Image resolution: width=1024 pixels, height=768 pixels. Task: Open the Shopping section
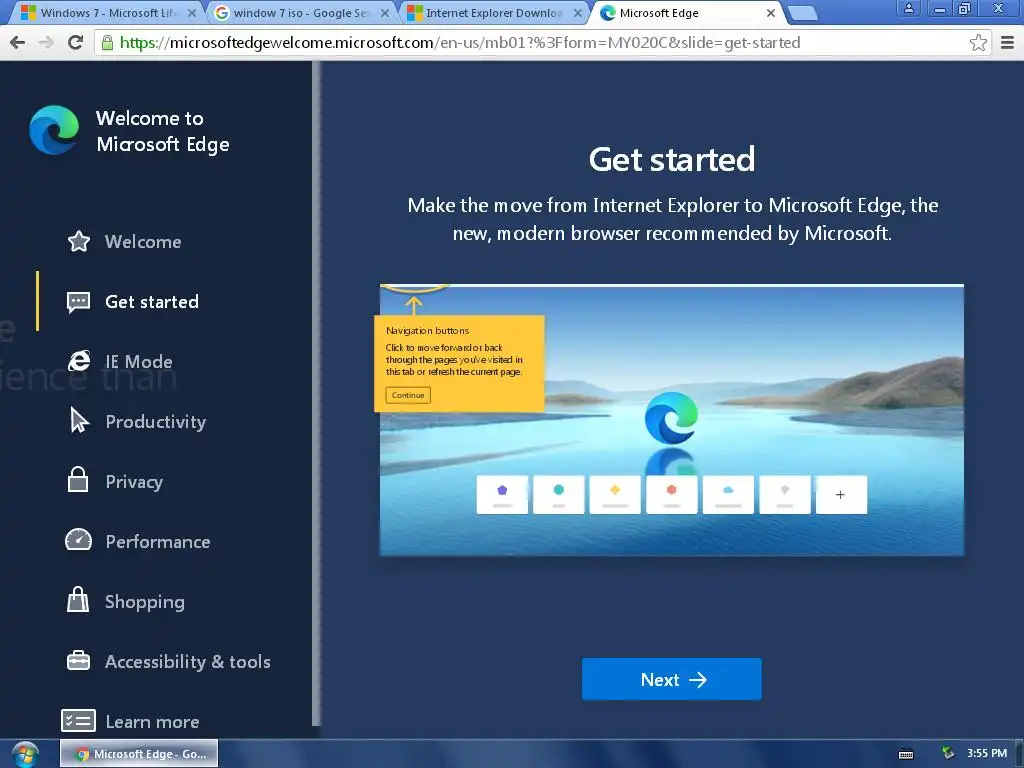145,602
